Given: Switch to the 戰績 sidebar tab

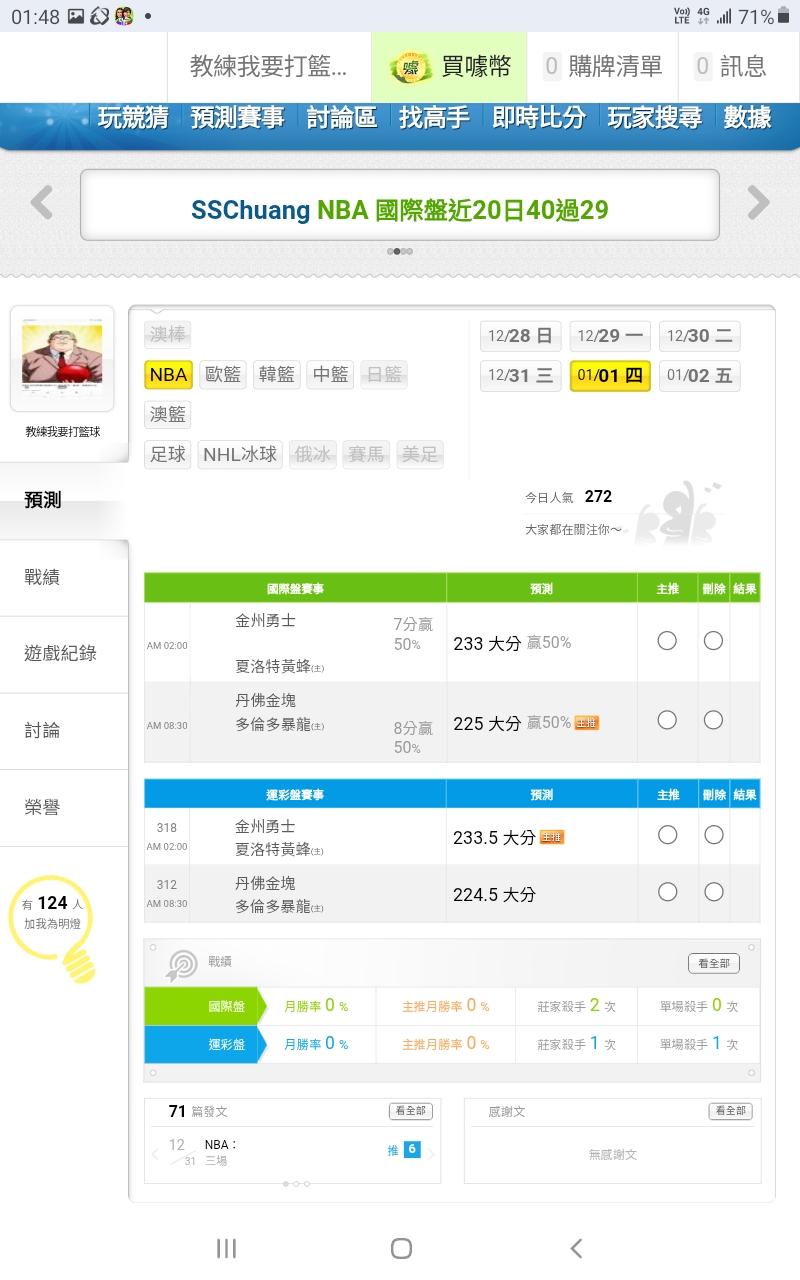Looking at the screenshot, I should (x=43, y=577).
